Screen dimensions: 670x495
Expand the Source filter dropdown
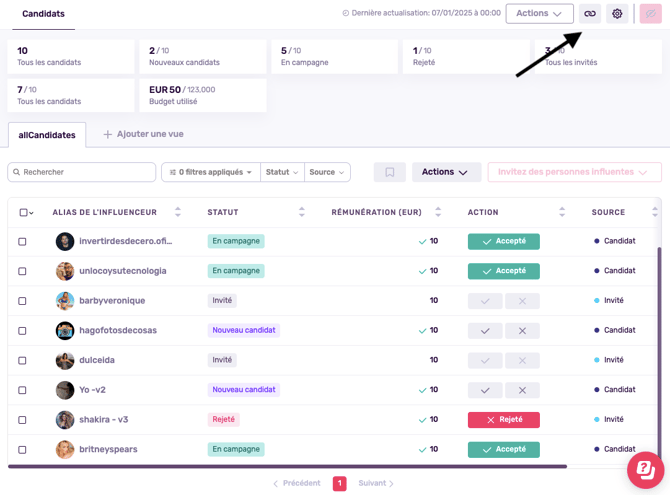point(327,172)
